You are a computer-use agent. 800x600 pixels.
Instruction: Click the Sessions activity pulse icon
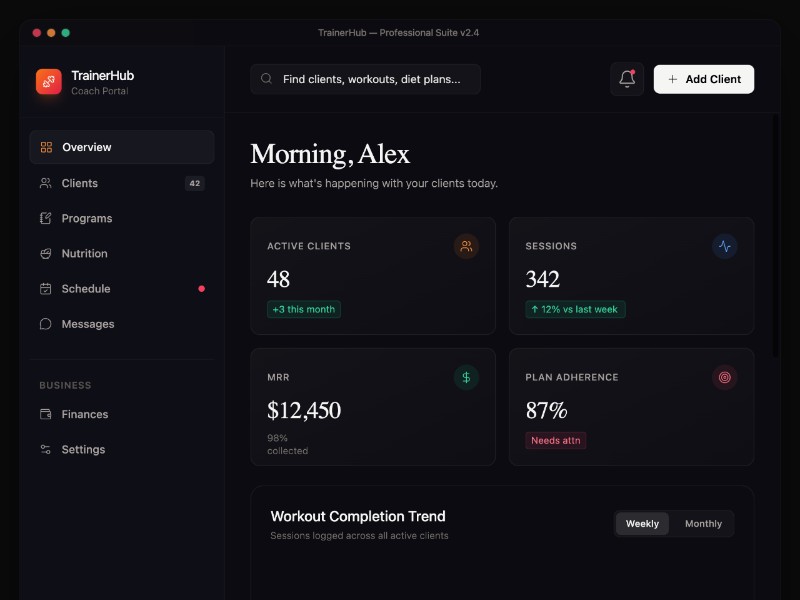pos(725,246)
